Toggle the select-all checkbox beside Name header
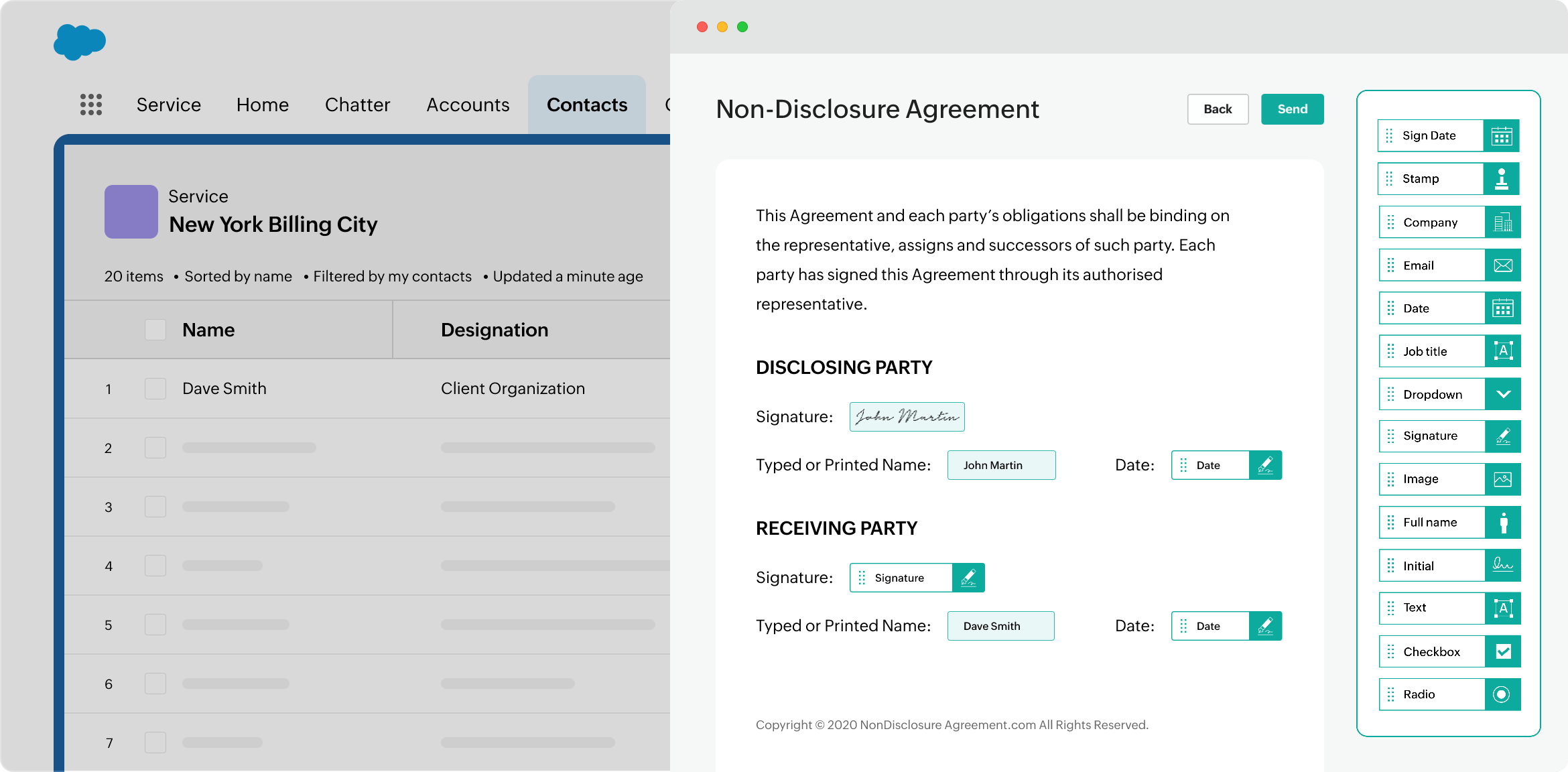 (x=155, y=330)
